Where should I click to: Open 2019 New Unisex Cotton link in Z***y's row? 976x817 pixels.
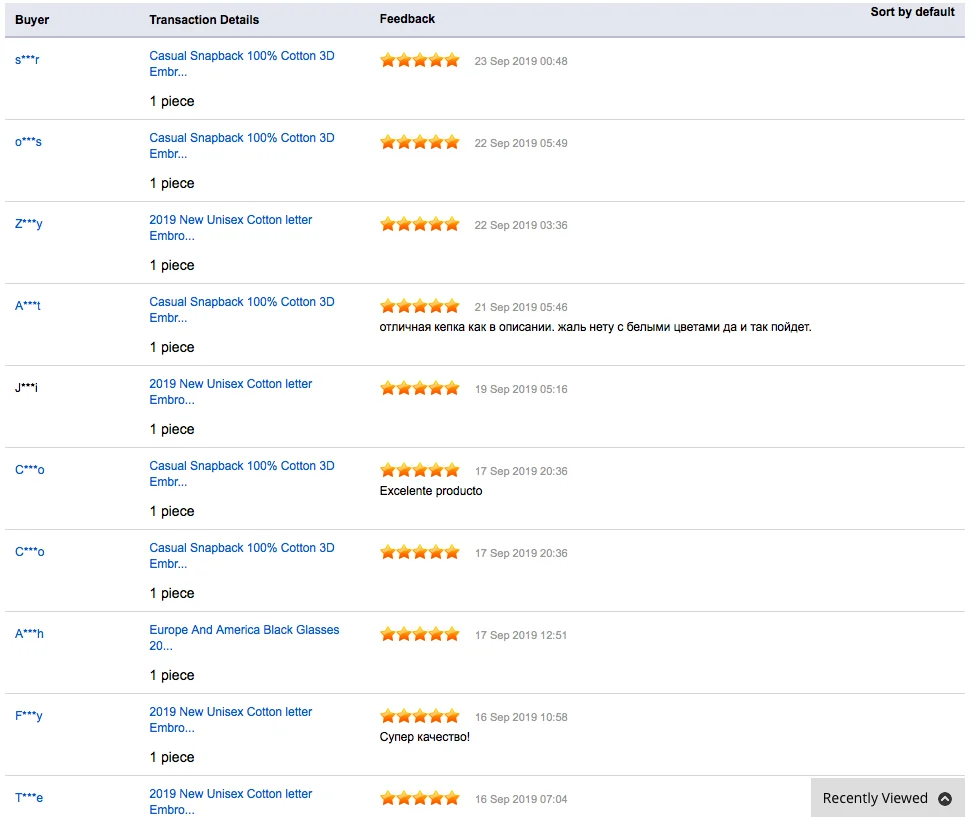pos(230,228)
